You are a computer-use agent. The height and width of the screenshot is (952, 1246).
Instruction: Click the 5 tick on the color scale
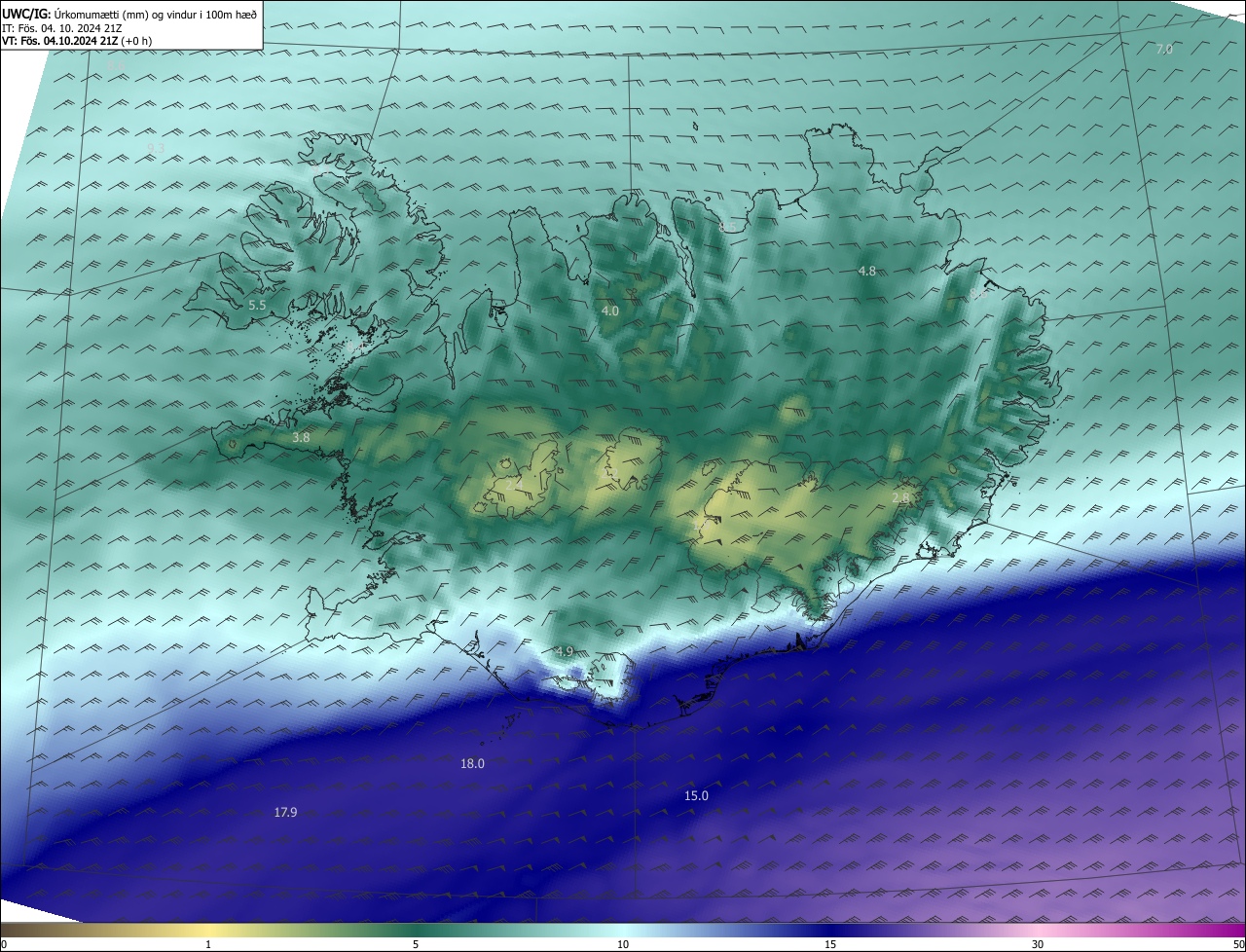pos(416,944)
